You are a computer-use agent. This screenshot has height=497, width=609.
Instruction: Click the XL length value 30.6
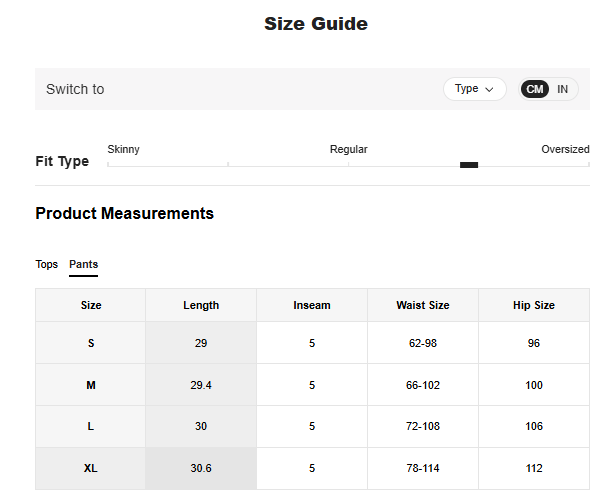click(201, 468)
